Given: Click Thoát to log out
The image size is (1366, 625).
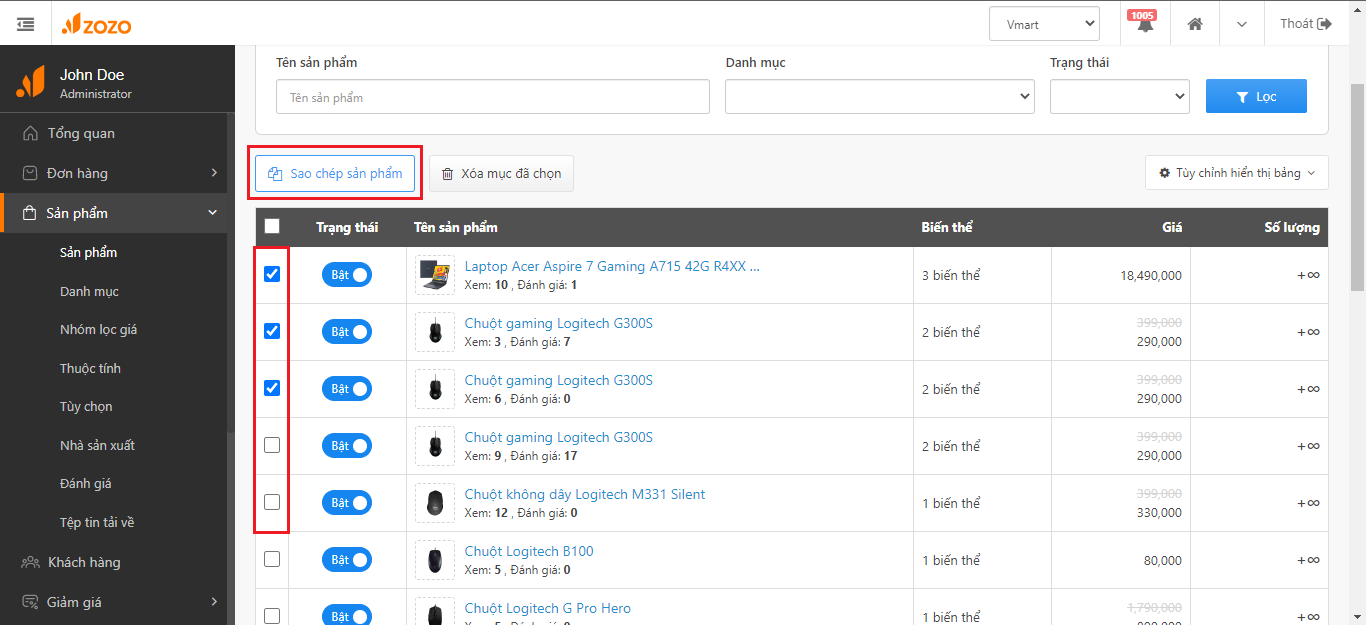Looking at the screenshot, I should 1306,24.
